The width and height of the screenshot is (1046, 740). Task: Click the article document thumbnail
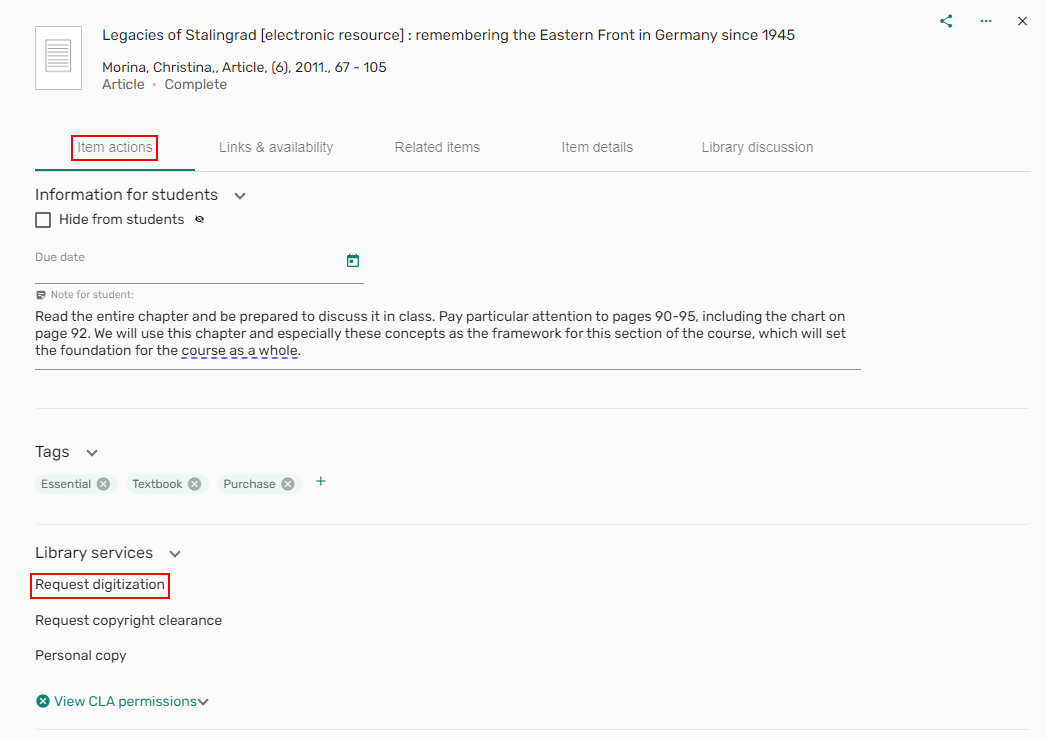click(58, 57)
